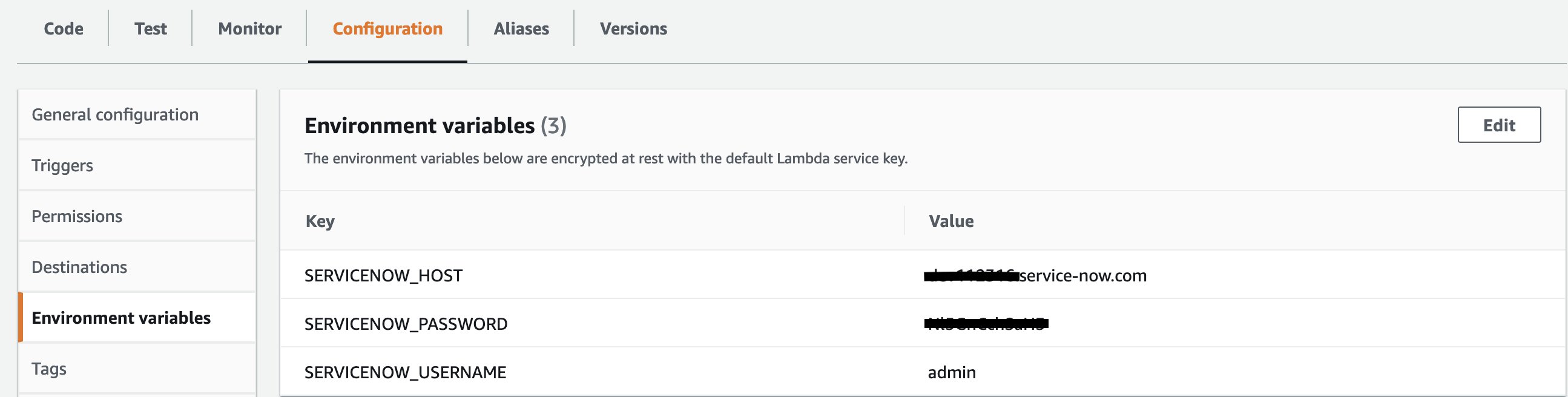Click the admin username value
Image resolution: width=1568 pixels, height=397 pixels.
pyautogui.click(x=951, y=372)
